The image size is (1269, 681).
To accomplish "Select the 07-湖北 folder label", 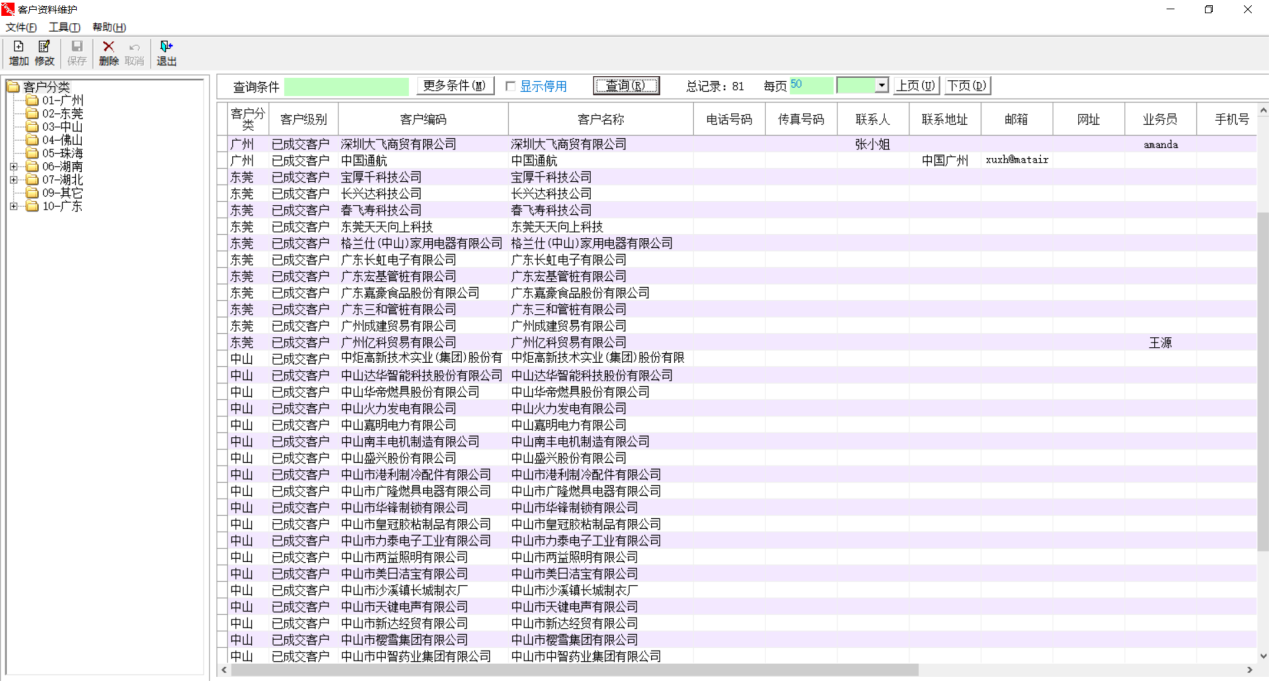I will point(63,180).
